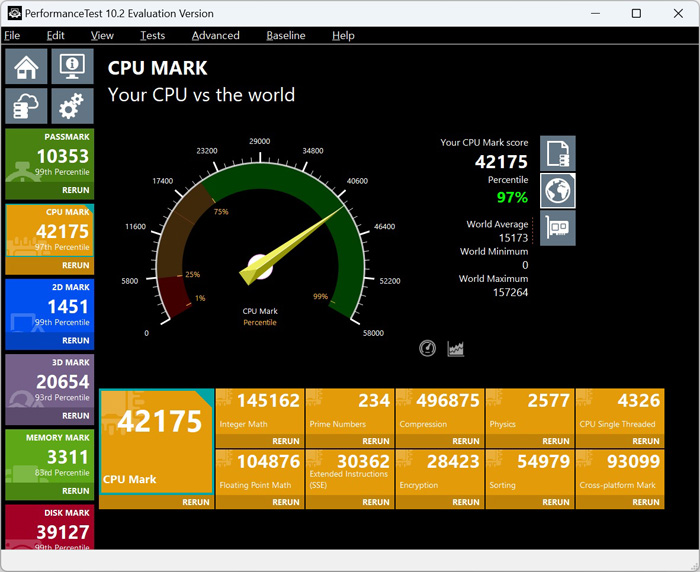Open the Advanced menu

(216, 35)
